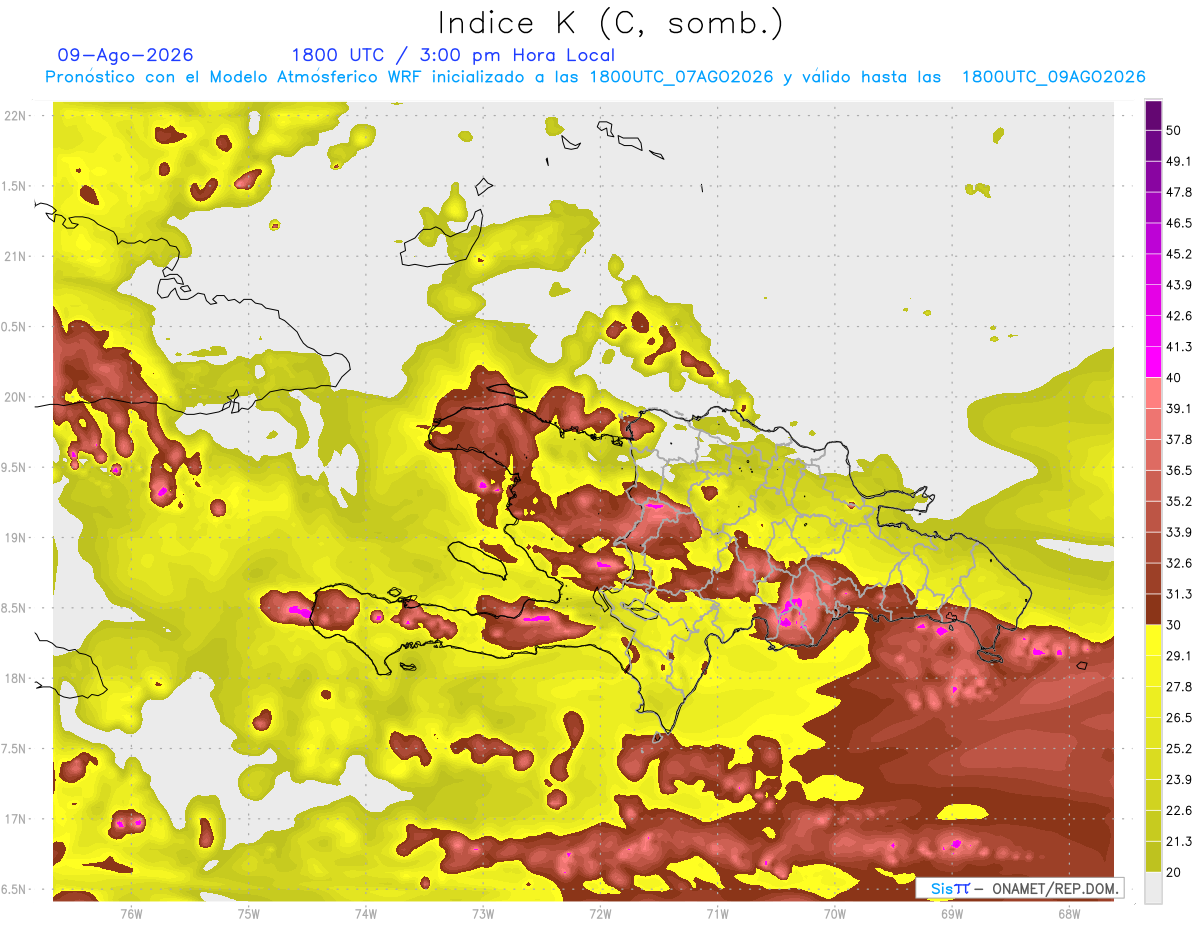Click the '35.2' value on the color scale
The height and width of the screenshot is (927, 1200).
point(1179,501)
